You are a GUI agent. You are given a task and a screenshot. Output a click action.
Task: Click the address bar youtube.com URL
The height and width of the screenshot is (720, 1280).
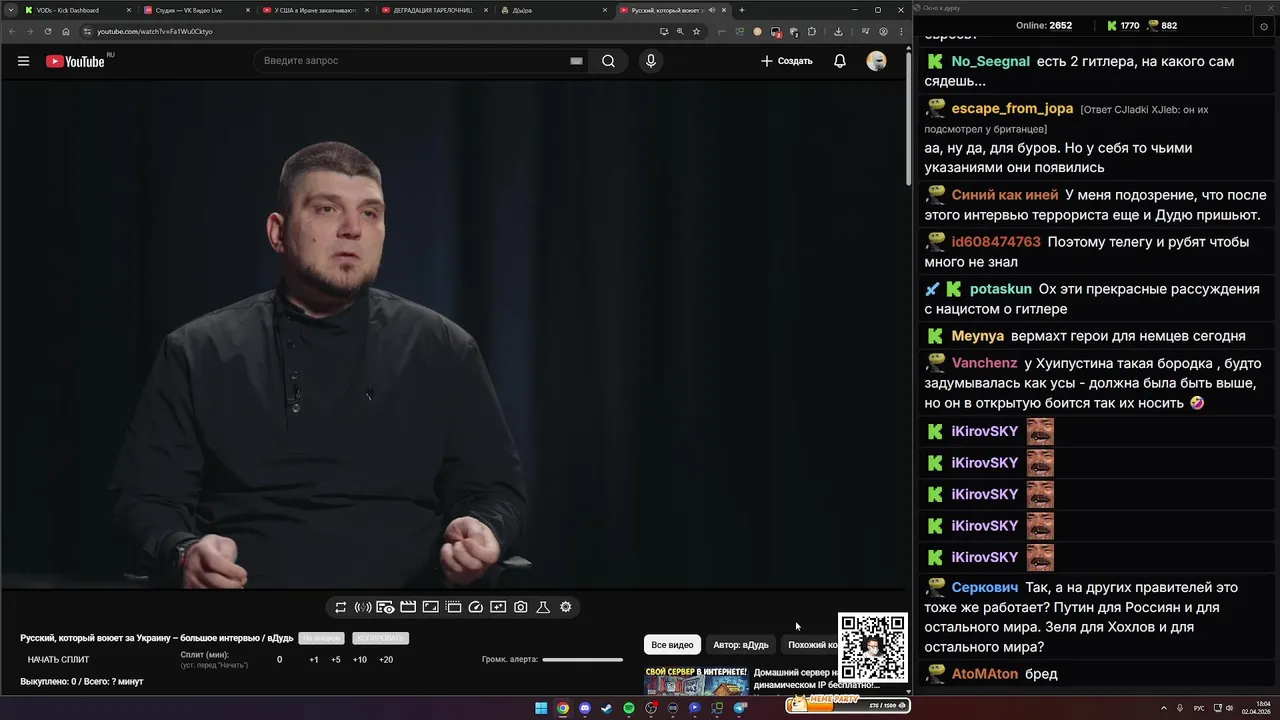154,31
